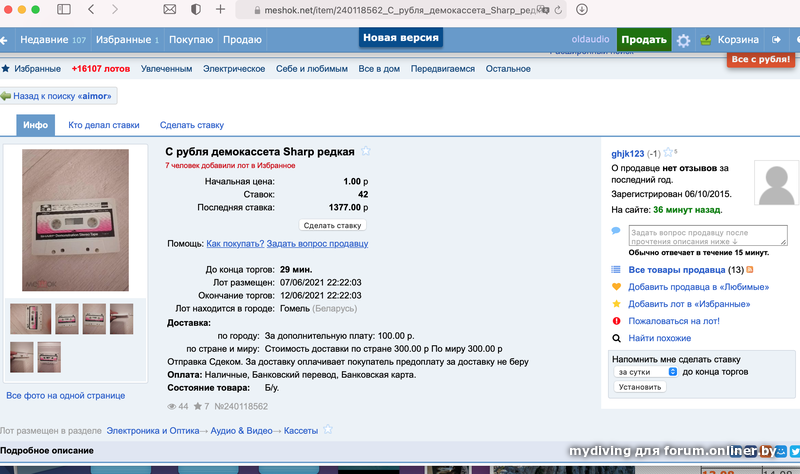Click the red complaint exclamation icon
Image resolution: width=800 pixels, height=474 pixels.
click(x=616, y=321)
